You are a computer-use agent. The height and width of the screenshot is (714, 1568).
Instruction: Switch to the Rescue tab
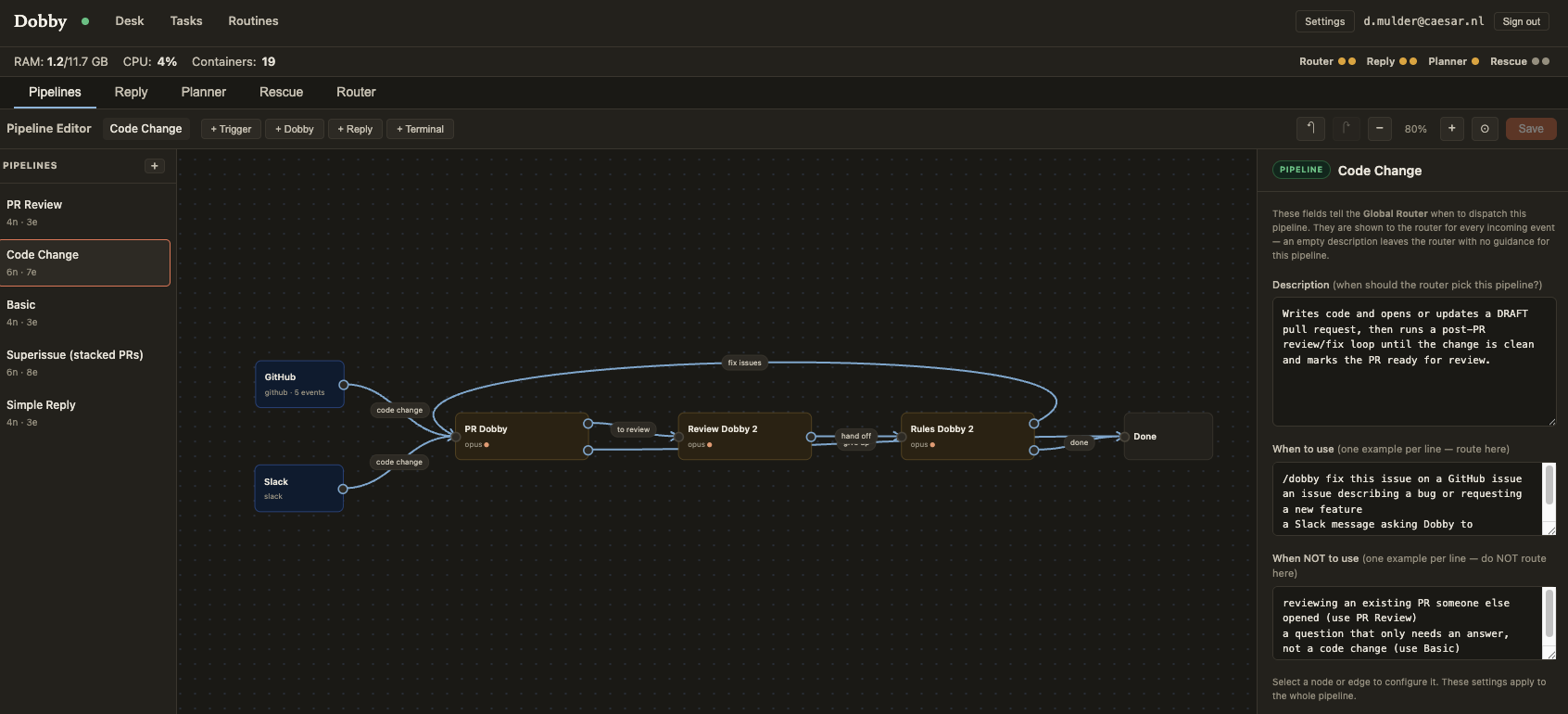pos(281,92)
